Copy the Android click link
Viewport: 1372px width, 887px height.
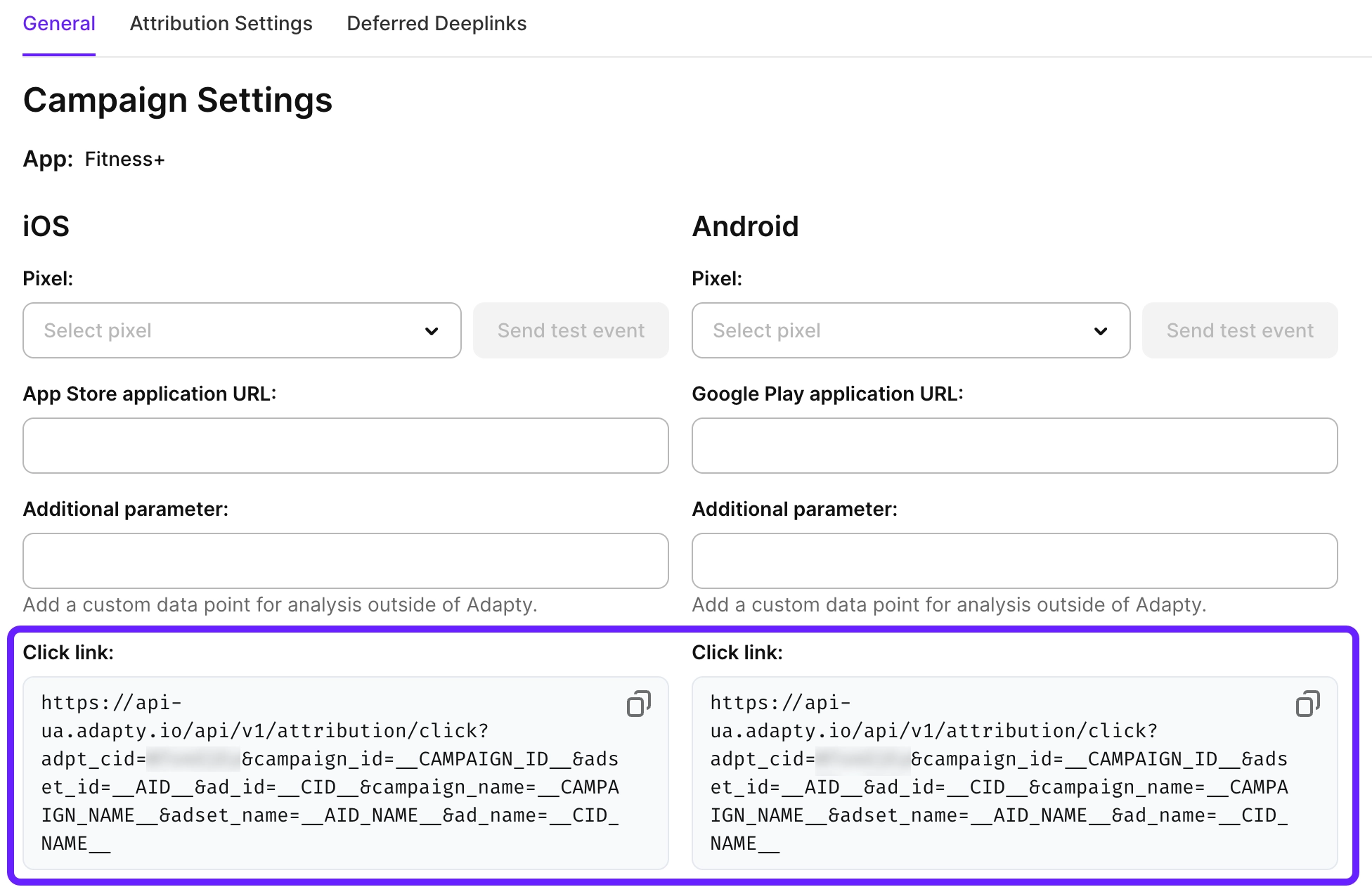tap(1307, 704)
